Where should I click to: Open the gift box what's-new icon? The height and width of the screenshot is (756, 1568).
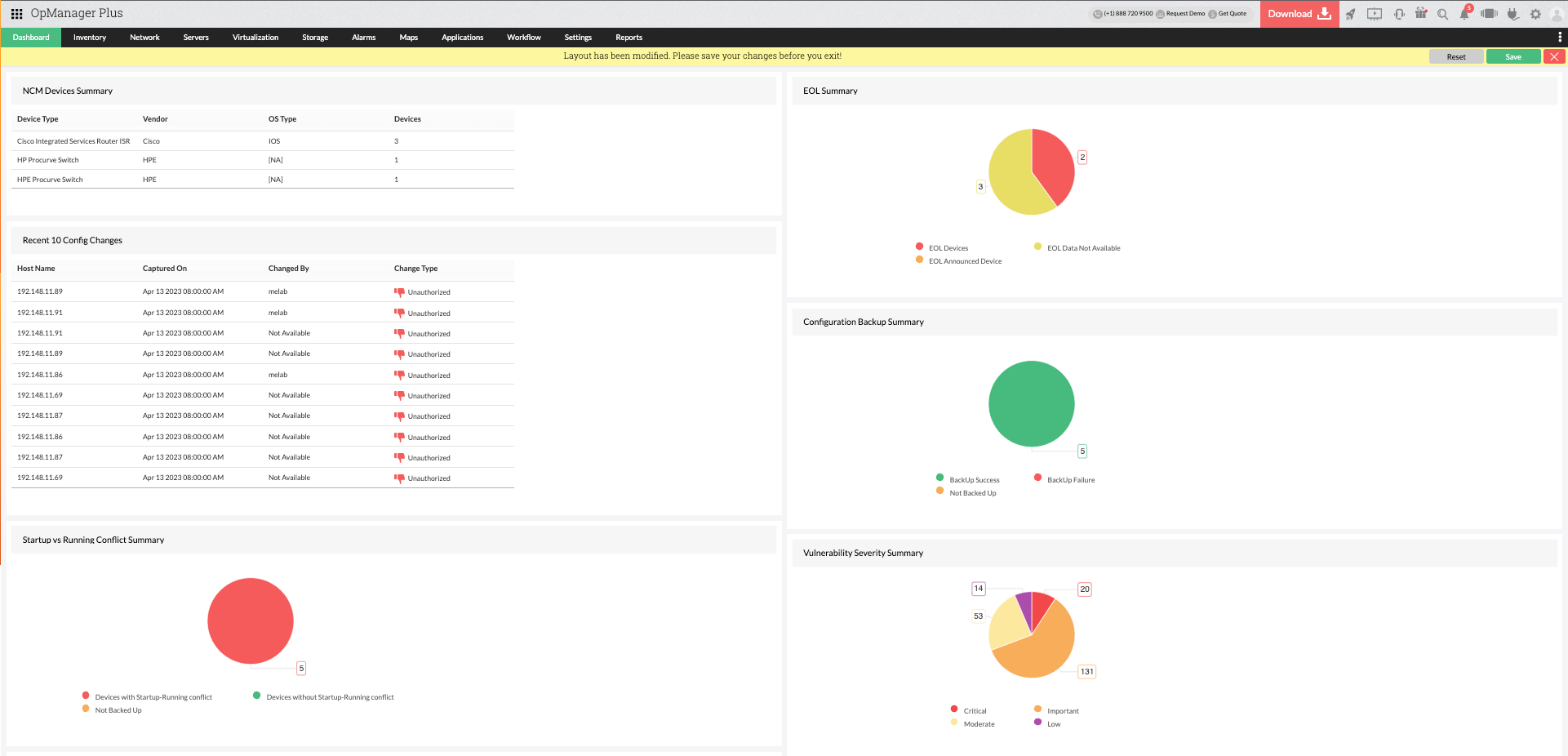(1421, 14)
